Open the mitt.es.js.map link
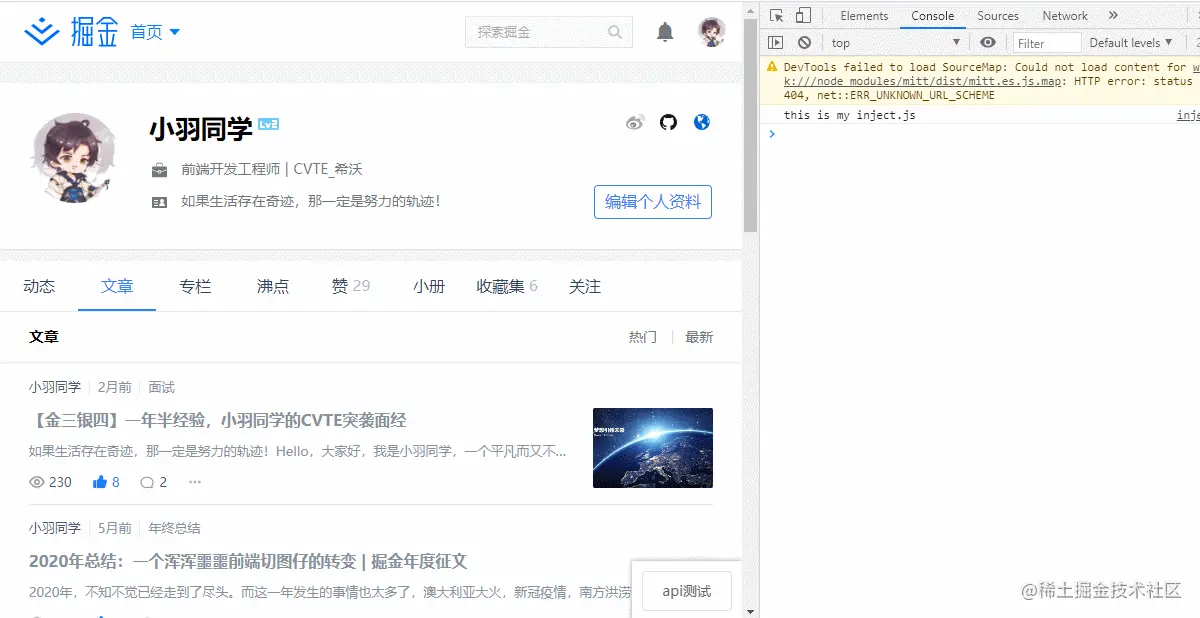Viewport: 1200px width, 618px height. click(922, 81)
